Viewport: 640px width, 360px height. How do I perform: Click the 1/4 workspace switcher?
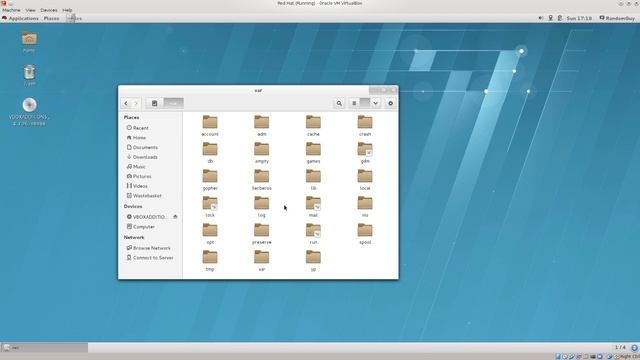620,347
